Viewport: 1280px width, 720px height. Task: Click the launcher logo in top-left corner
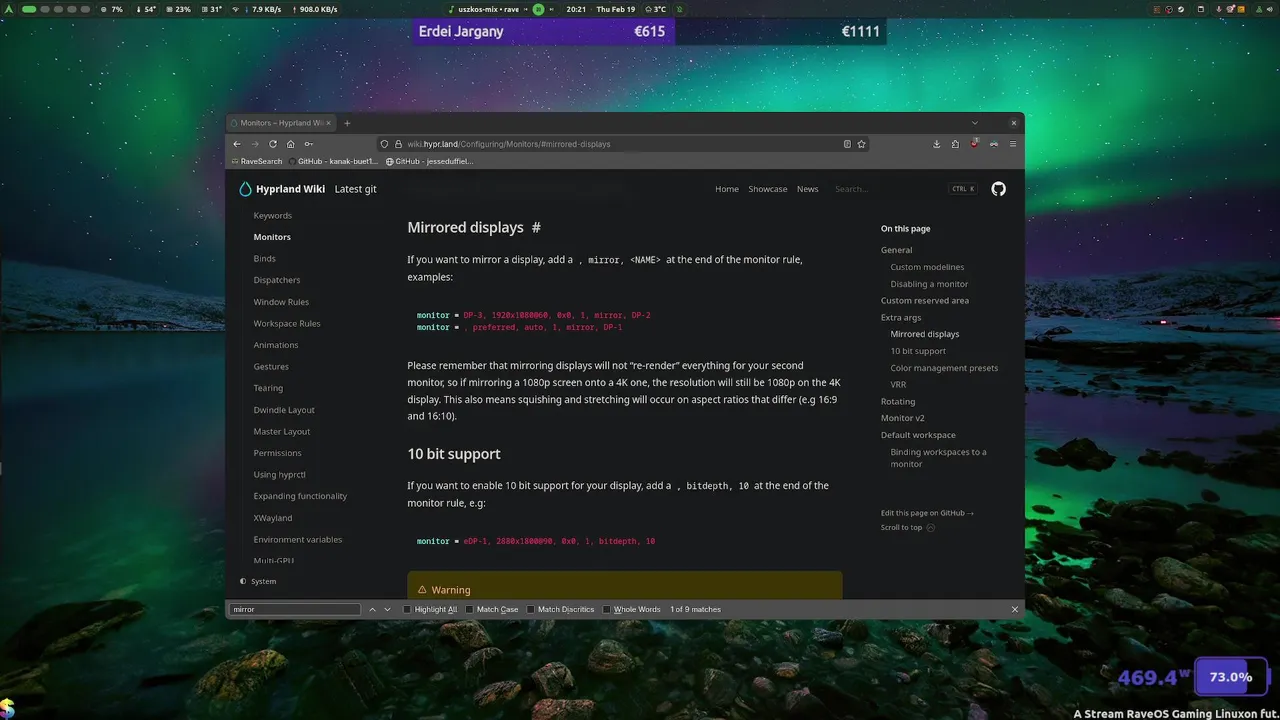click(x=10, y=9)
